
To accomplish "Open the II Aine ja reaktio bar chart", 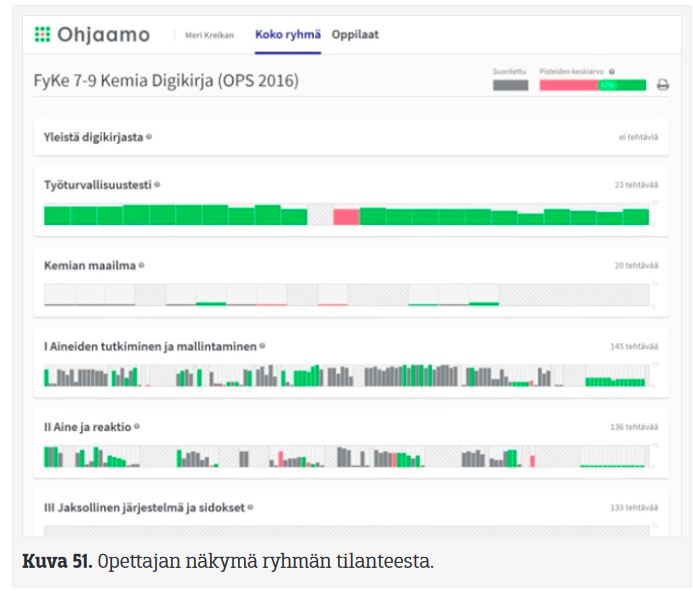I will click(x=345, y=457).
